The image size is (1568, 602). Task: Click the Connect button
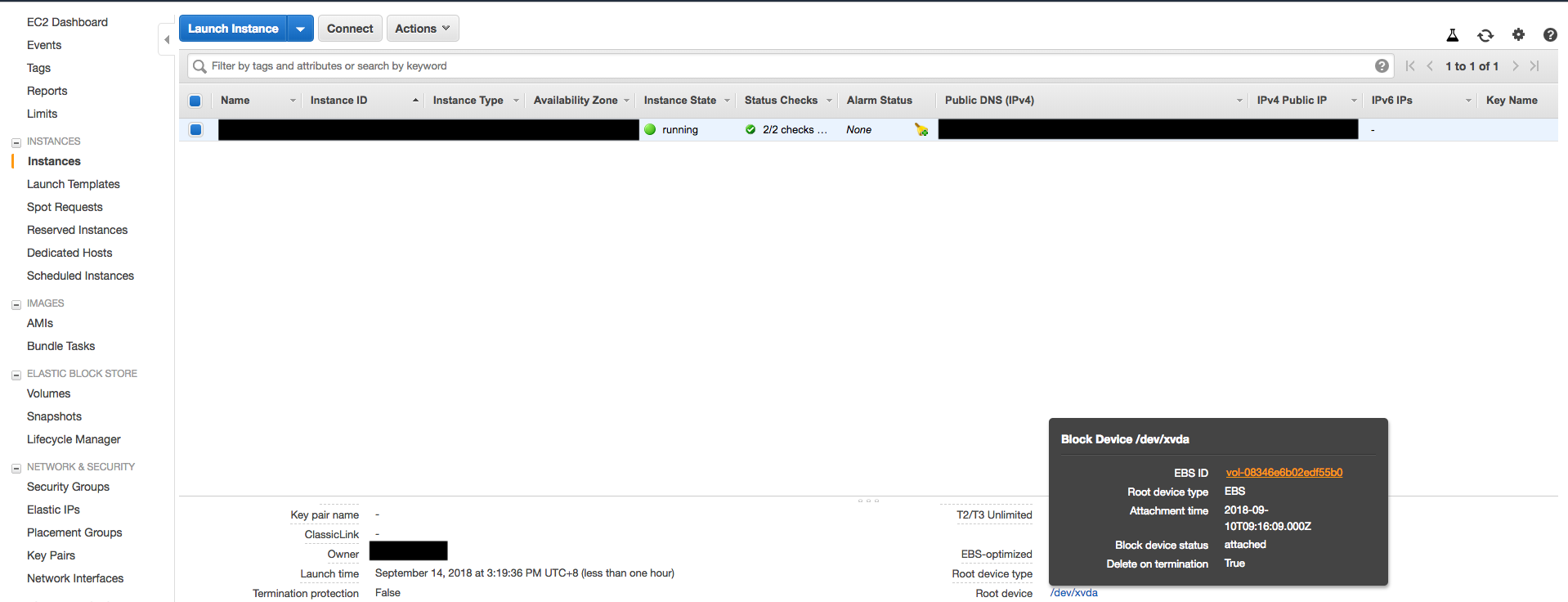(x=350, y=29)
